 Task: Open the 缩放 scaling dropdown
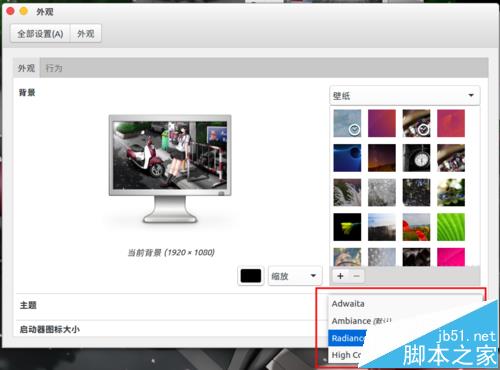[x=295, y=276]
